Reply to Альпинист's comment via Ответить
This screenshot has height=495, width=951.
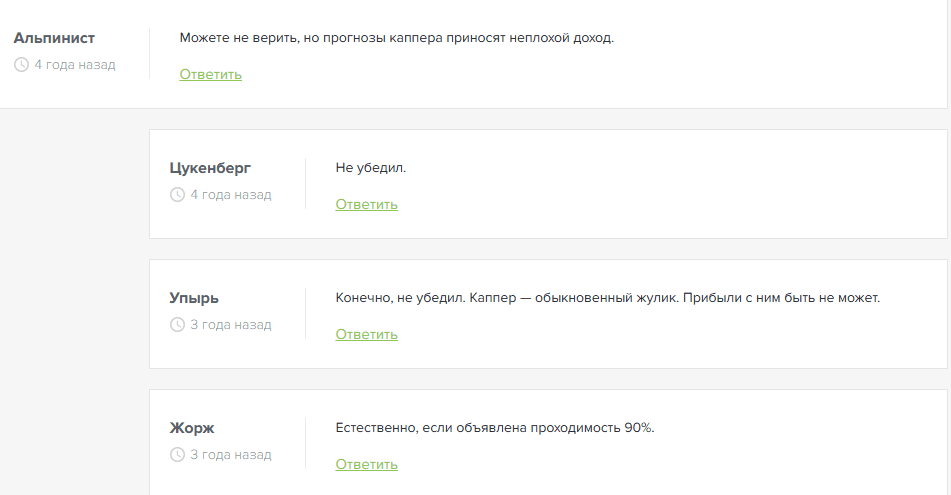(210, 75)
